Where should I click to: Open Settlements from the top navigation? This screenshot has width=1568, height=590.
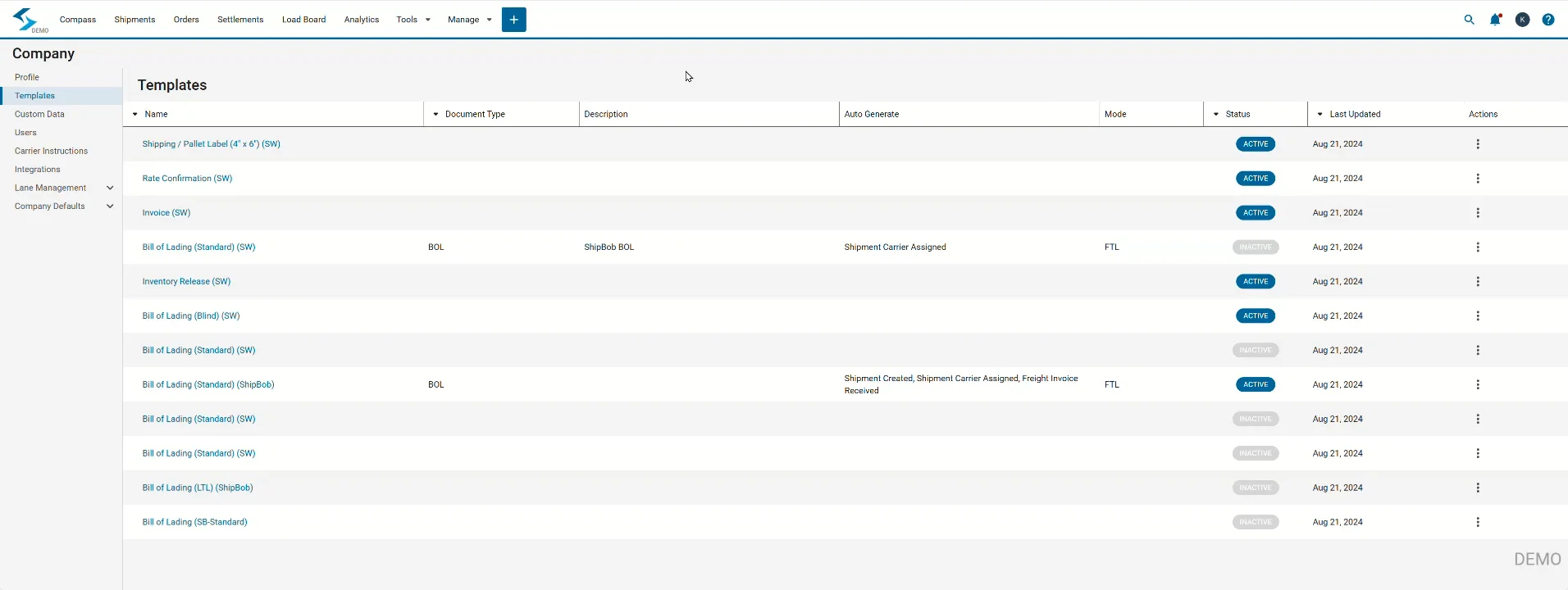pos(240,20)
